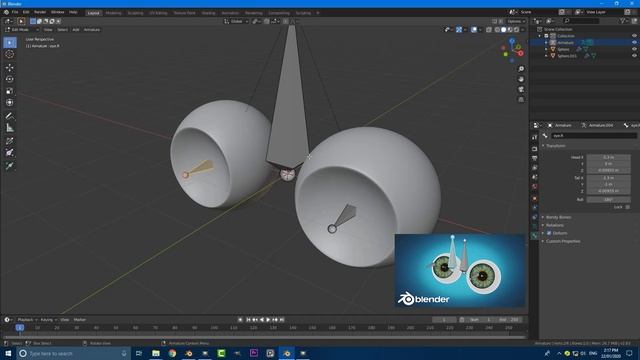The height and width of the screenshot is (360, 640).
Task: Choose the Move tool
Action: click(10, 67)
